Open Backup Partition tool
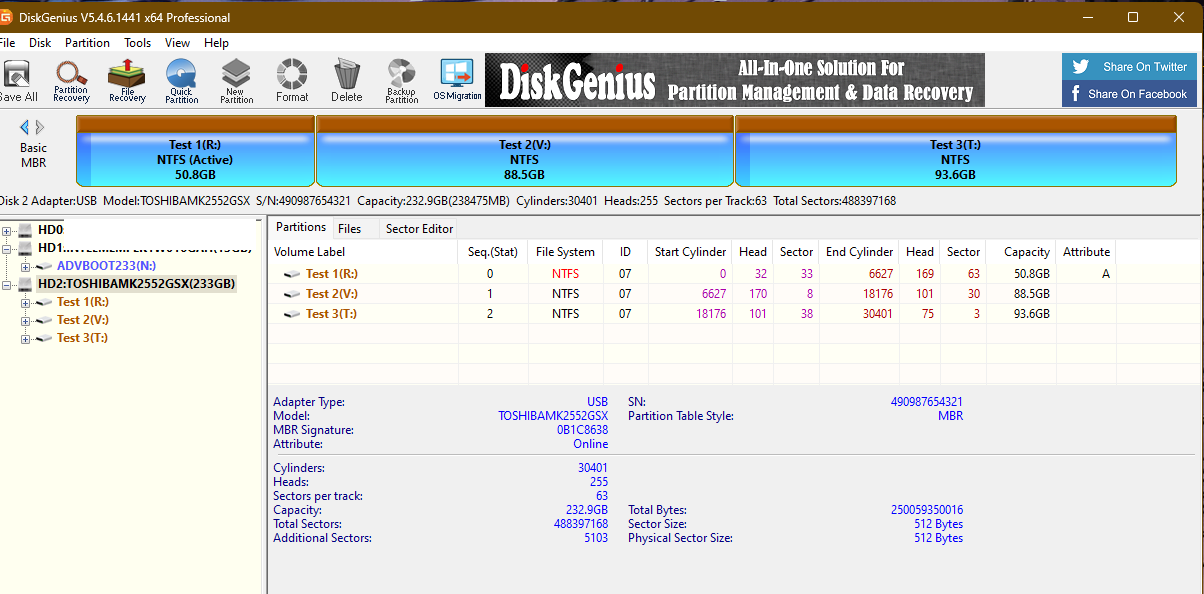Screen dimensions: 1204x594 pyautogui.click(x=401, y=81)
